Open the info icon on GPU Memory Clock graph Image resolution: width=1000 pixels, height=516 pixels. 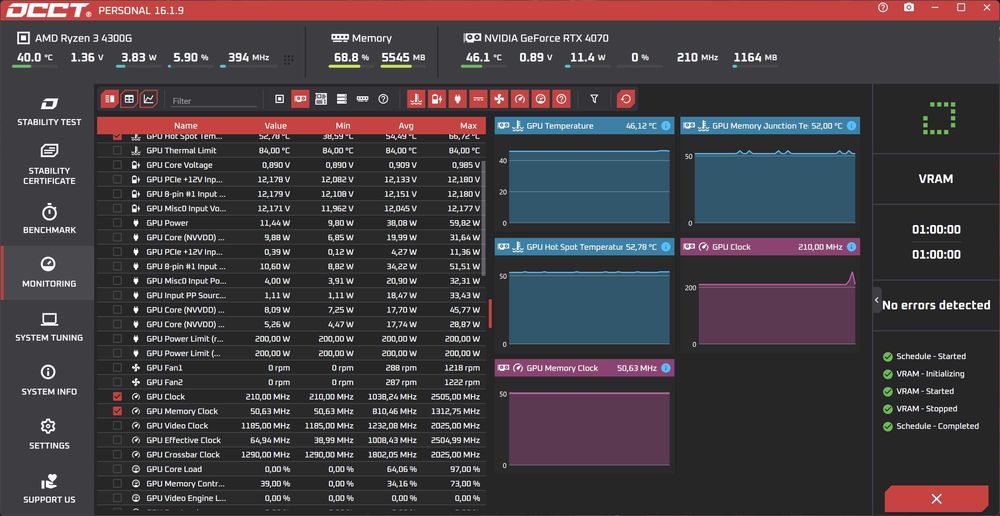pyautogui.click(x=666, y=368)
